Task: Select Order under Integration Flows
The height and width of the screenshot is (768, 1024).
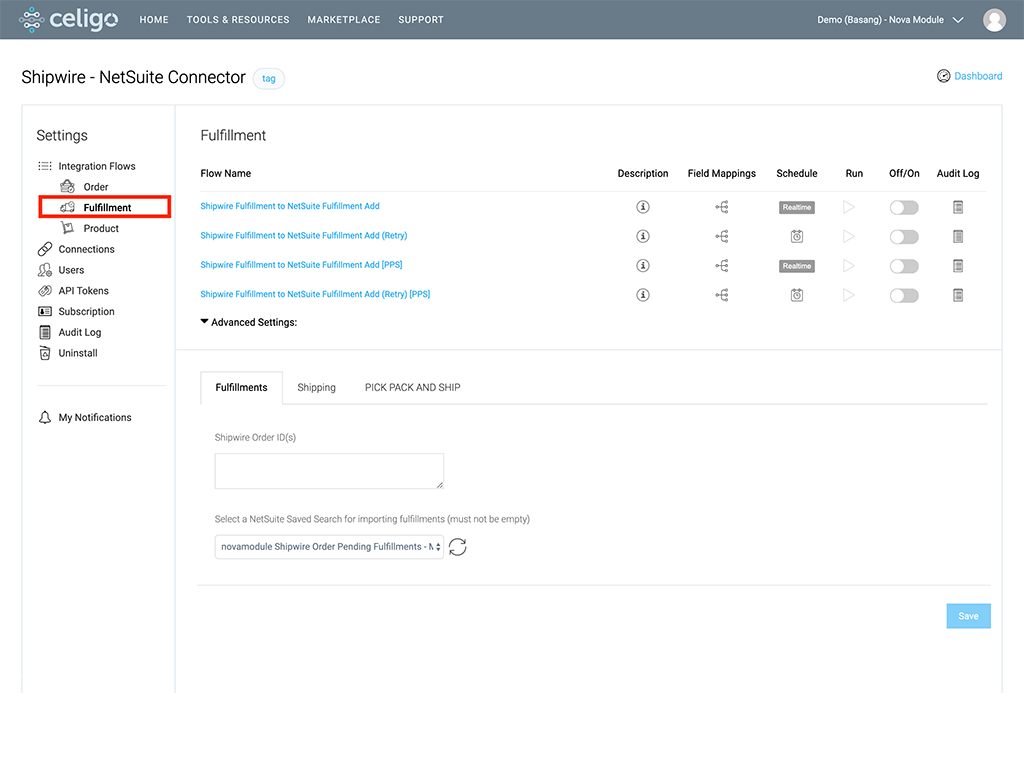Action: pyautogui.click(x=95, y=187)
